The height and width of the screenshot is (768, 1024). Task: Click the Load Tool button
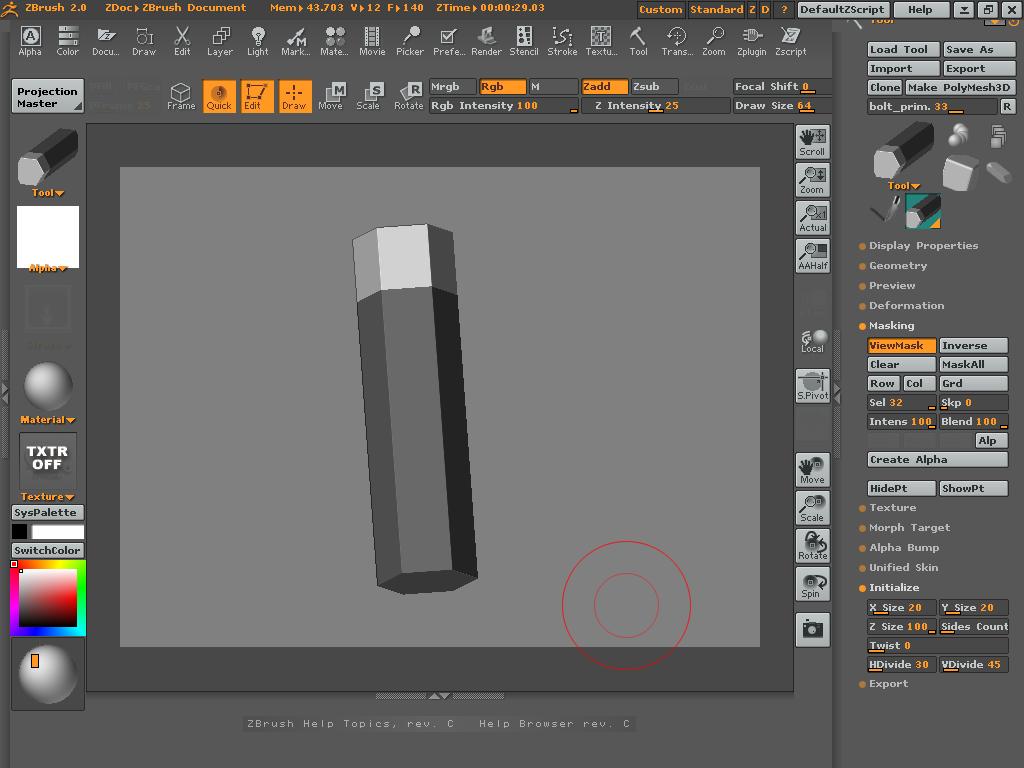tap(903, 50)
